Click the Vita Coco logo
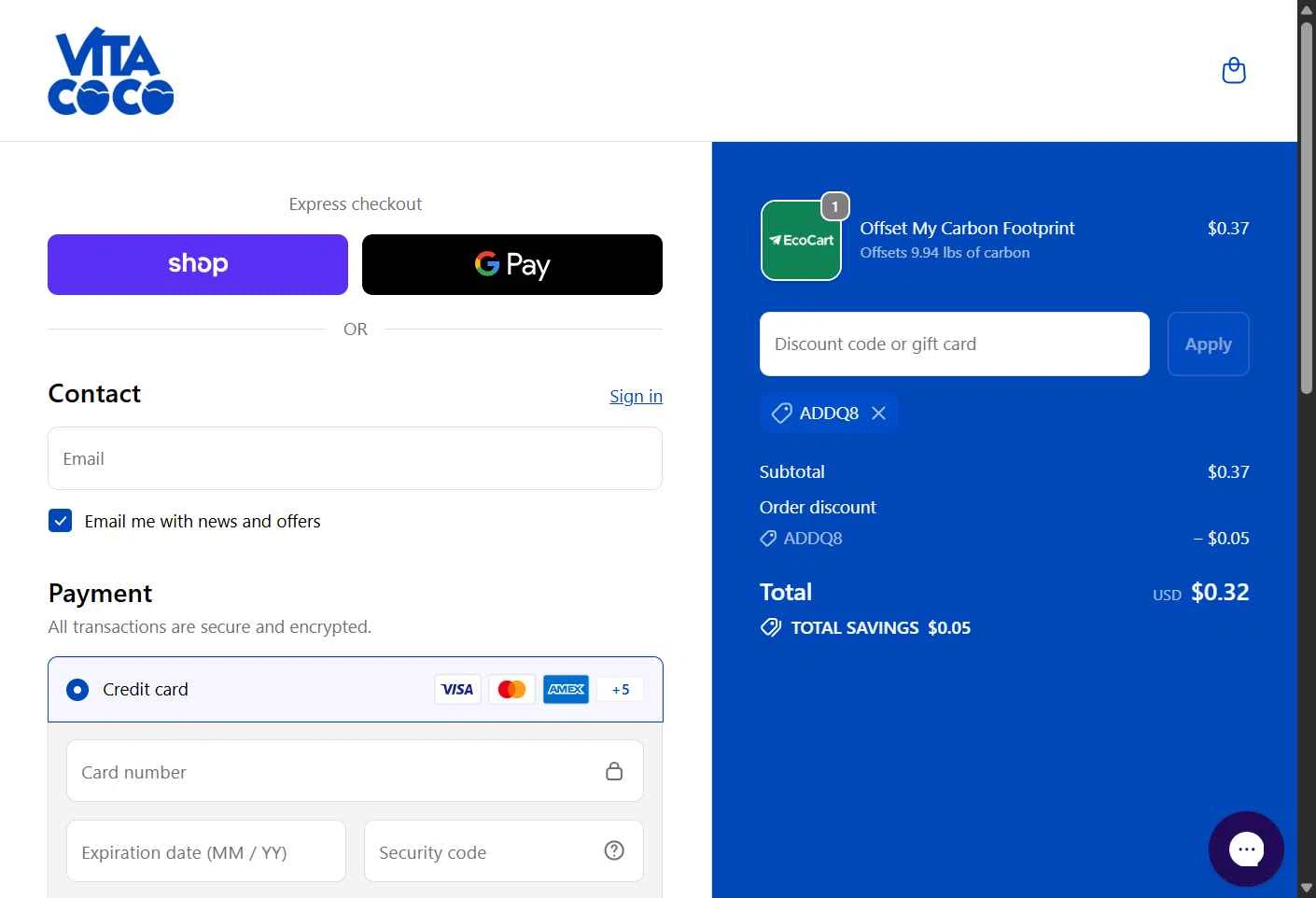The image size is (1316, 898). (111, 71)
